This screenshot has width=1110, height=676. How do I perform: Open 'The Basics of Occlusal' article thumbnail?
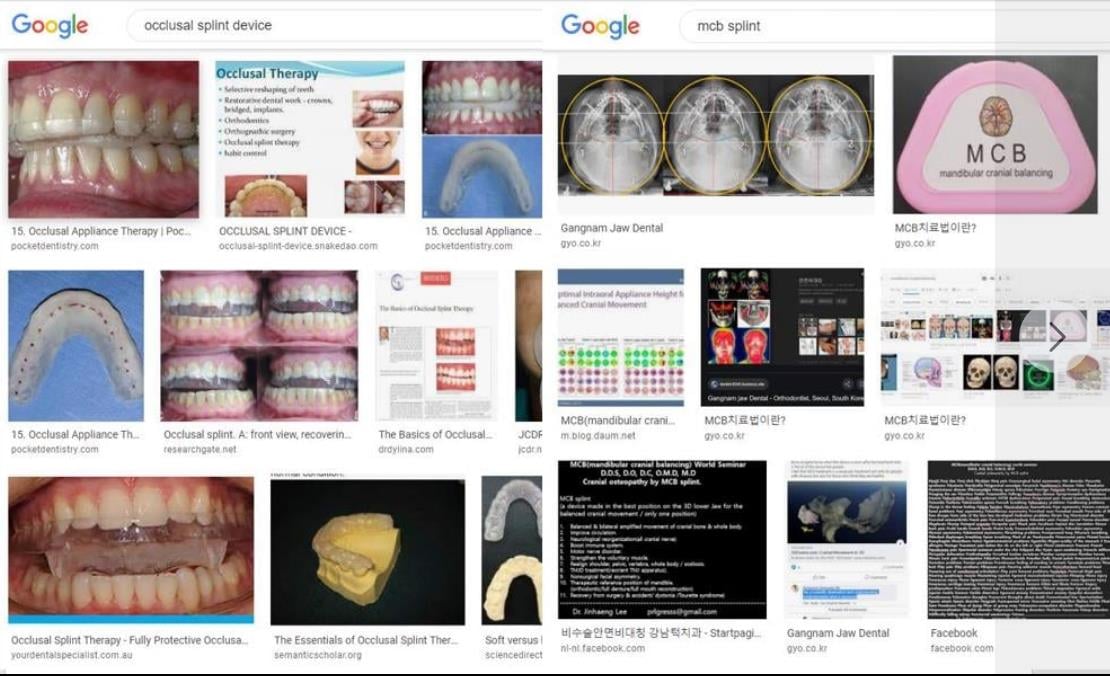coord(436,345)
